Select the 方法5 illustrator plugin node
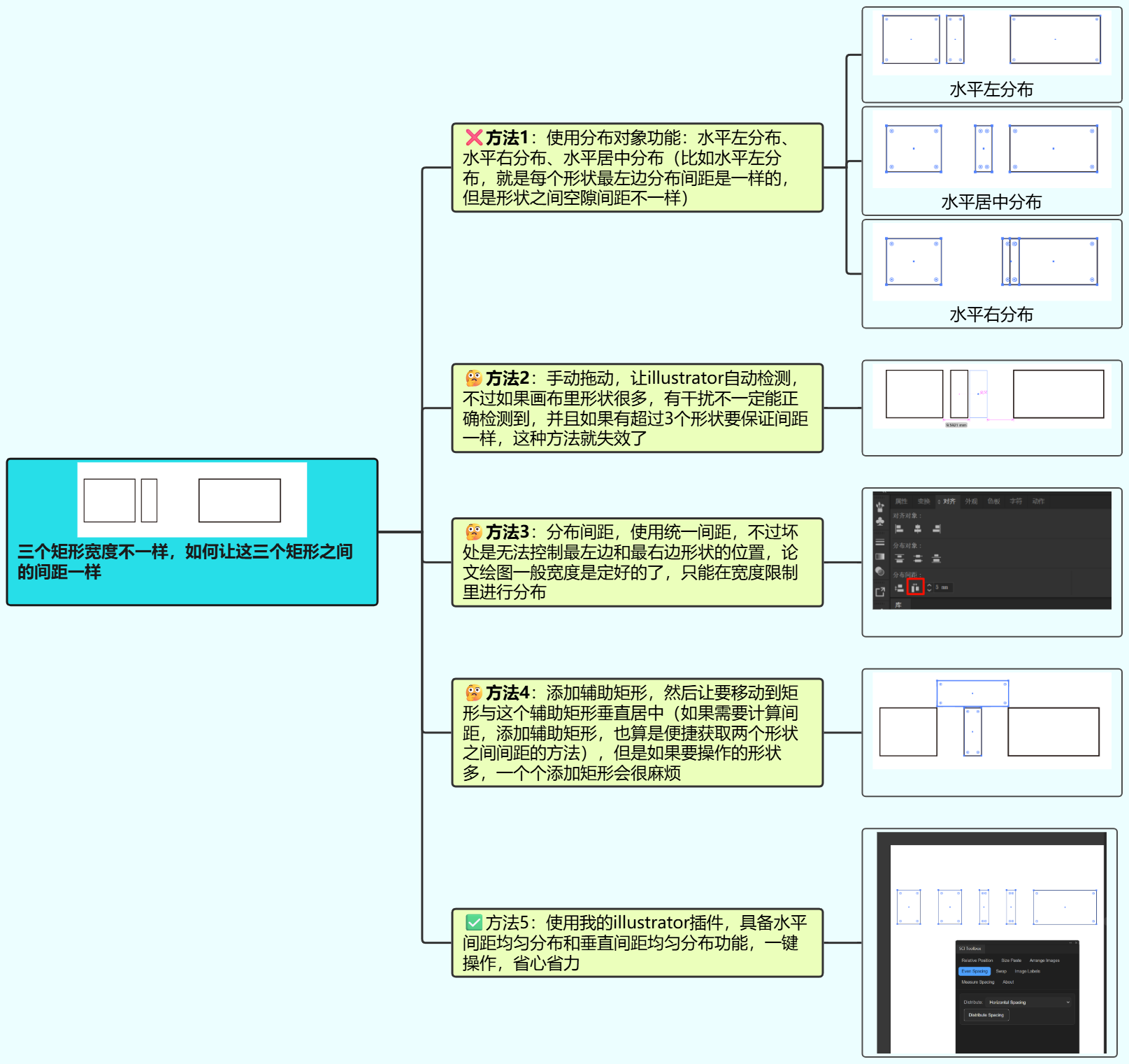 [x=638, y=943]
